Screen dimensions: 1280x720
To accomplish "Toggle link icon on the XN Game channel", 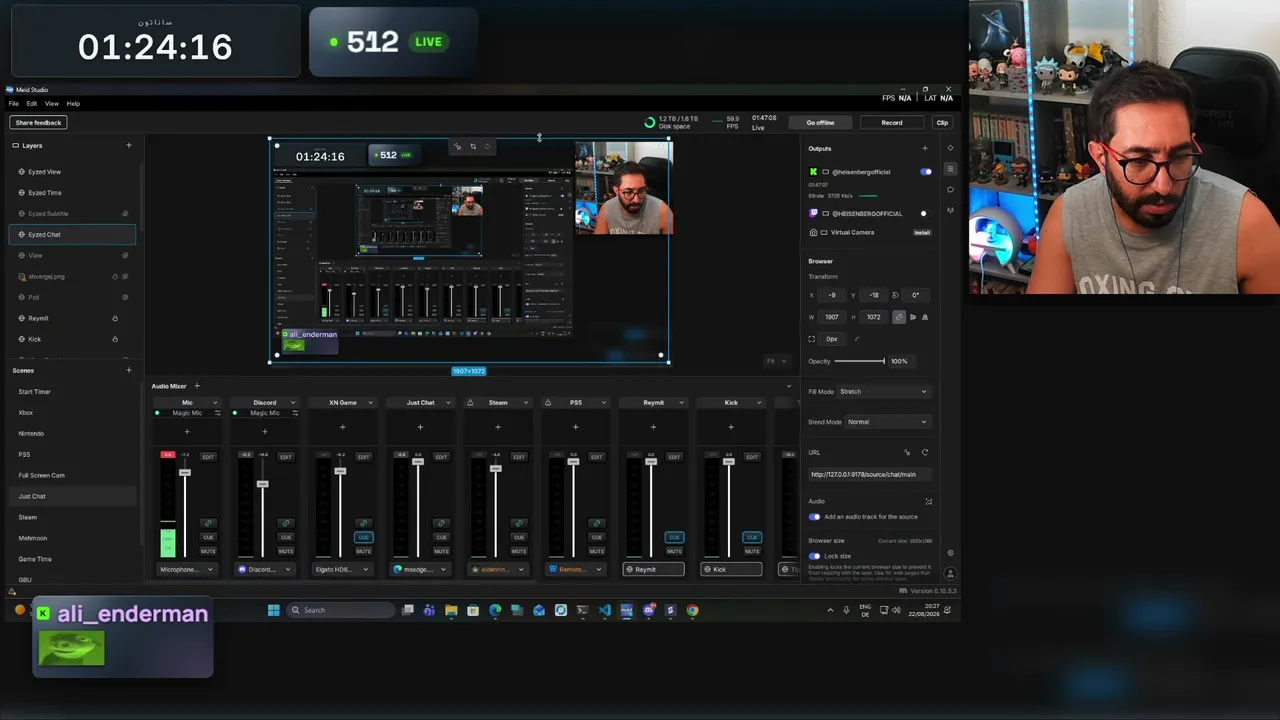I will [x=364, y=523].
